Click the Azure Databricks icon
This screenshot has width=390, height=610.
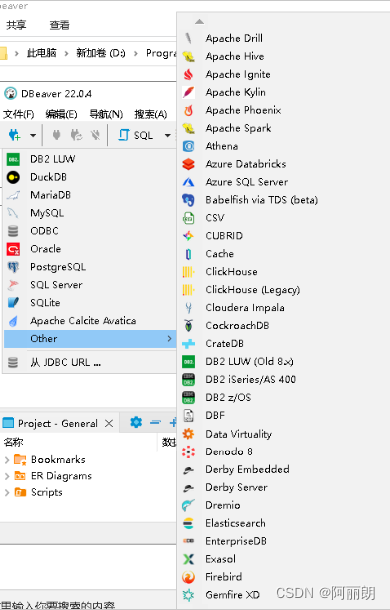[x=188, y=164]
